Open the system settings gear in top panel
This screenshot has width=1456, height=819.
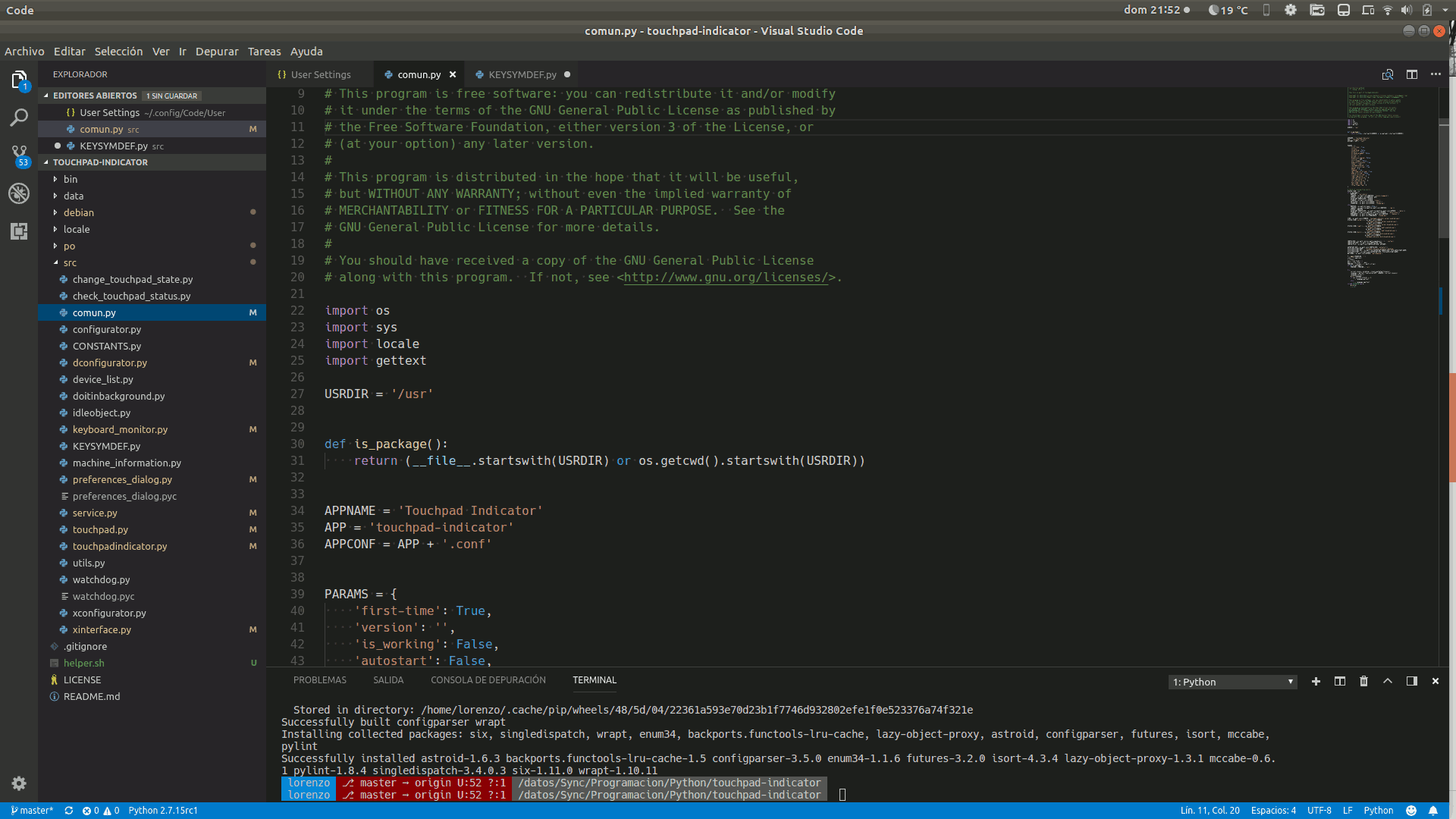tap(1291, 10)
